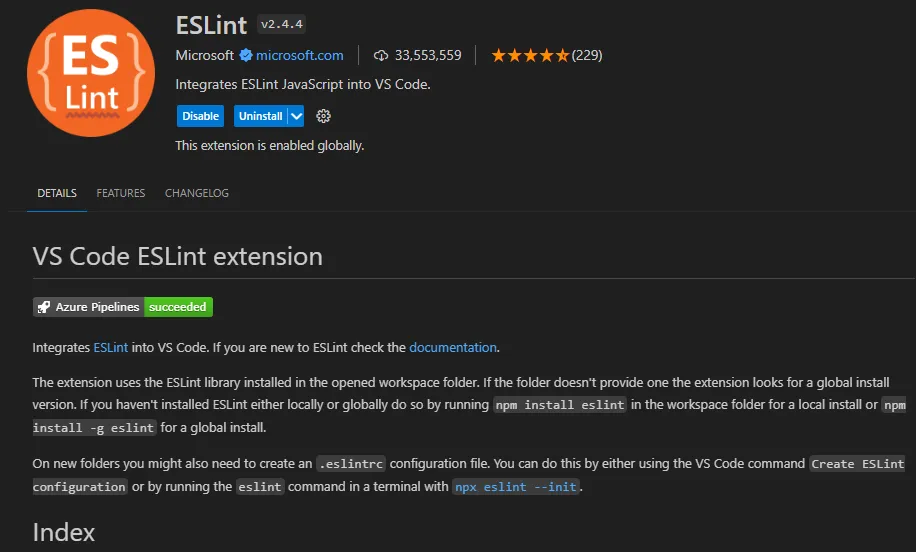This screenshot has width=916, height=552.
Task: Expand the Uninstall dropdown arrow
Action: pos(296,116)
